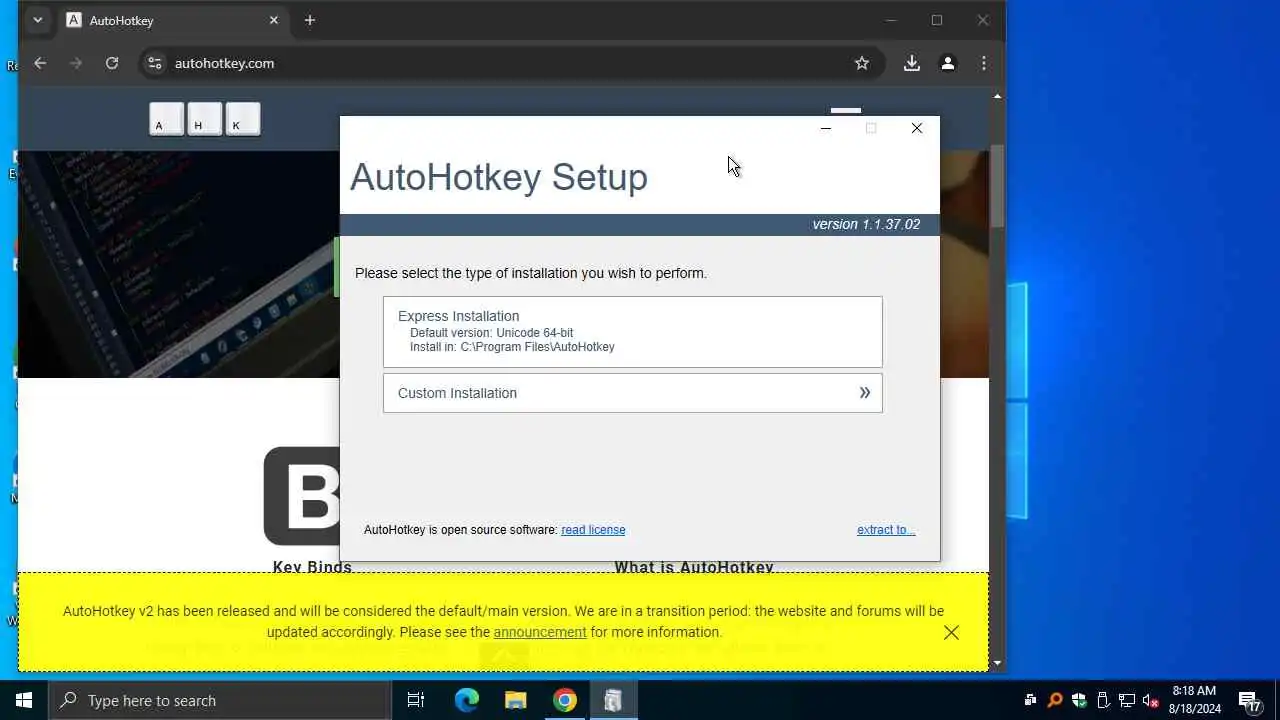1280x720 pixels.
Task: Close the AutoHotkey browser tab
Action: coord(274,20)
